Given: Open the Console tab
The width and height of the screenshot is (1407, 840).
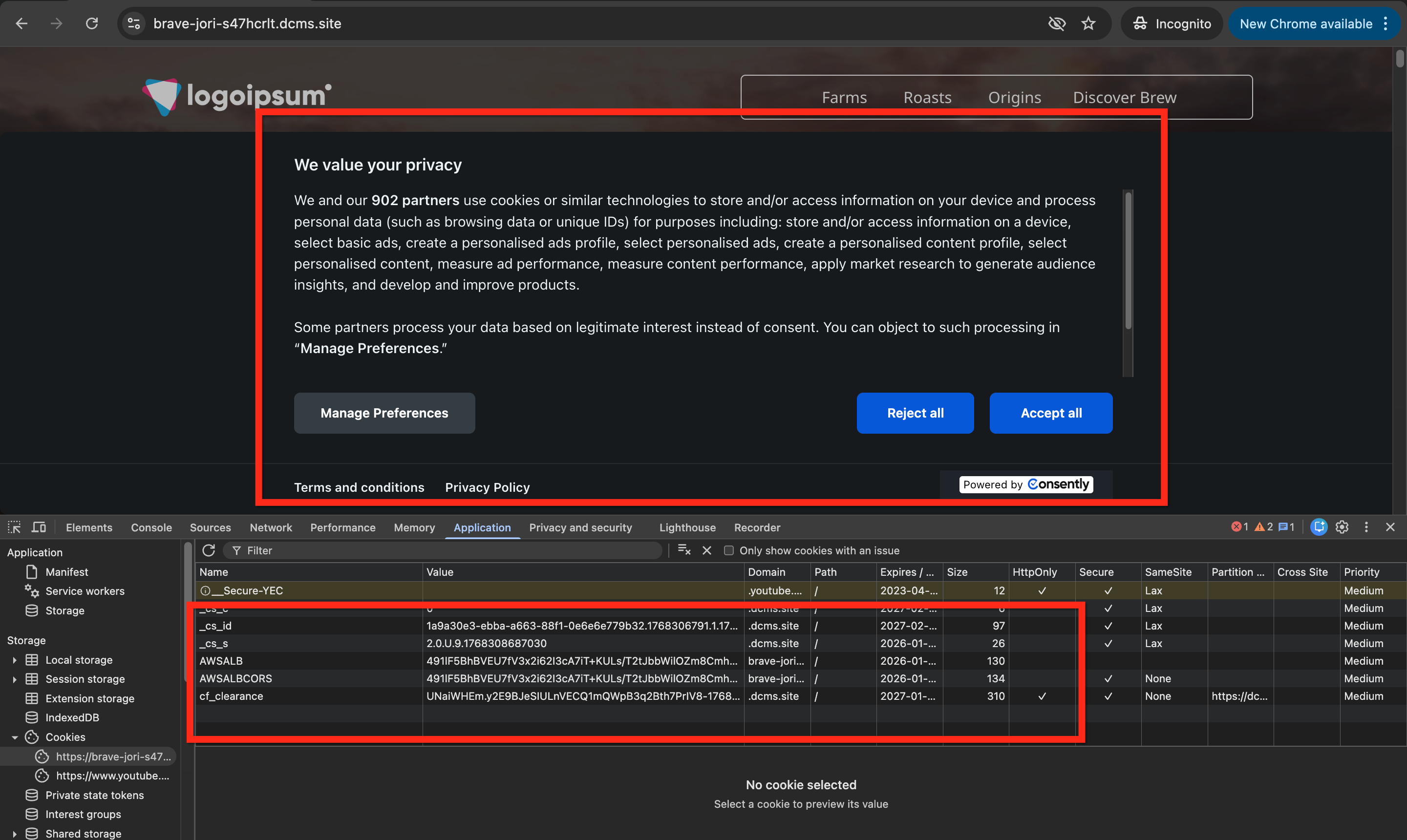Looking at the screenshot, I should tap(151, 527).
